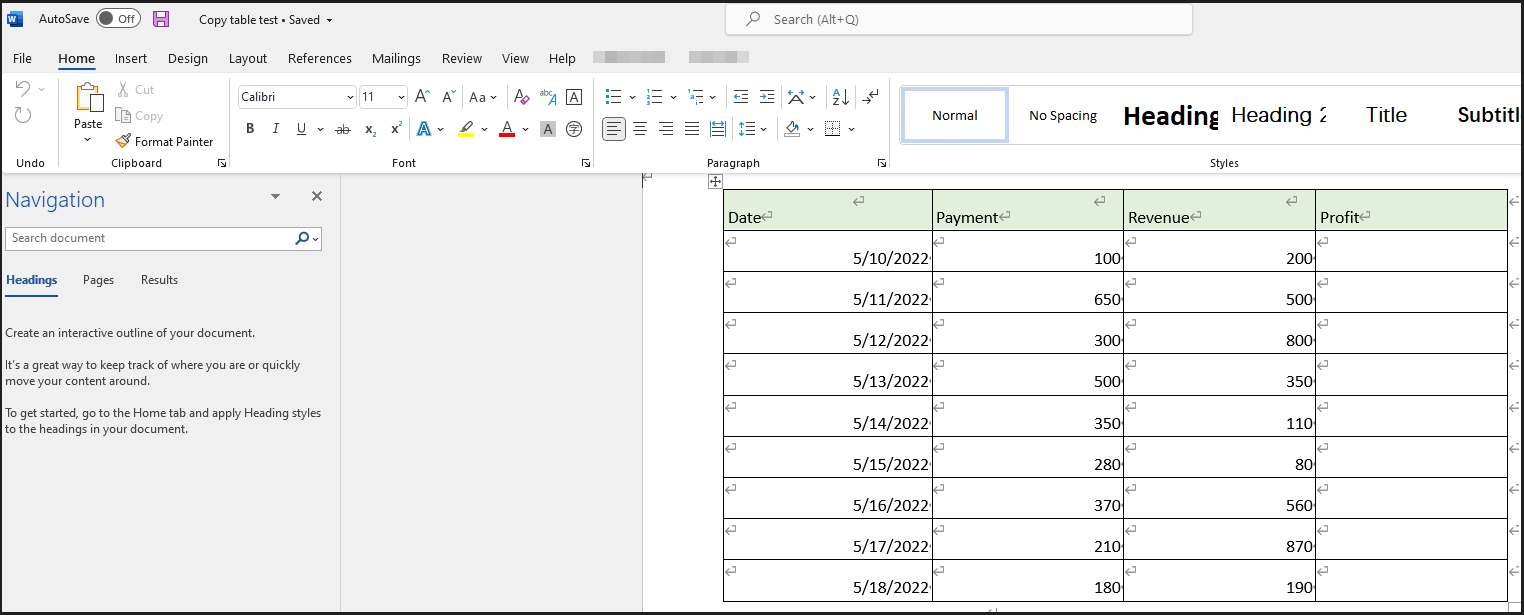
Task: Apply subscript formatting
Action: pos(369,129)
